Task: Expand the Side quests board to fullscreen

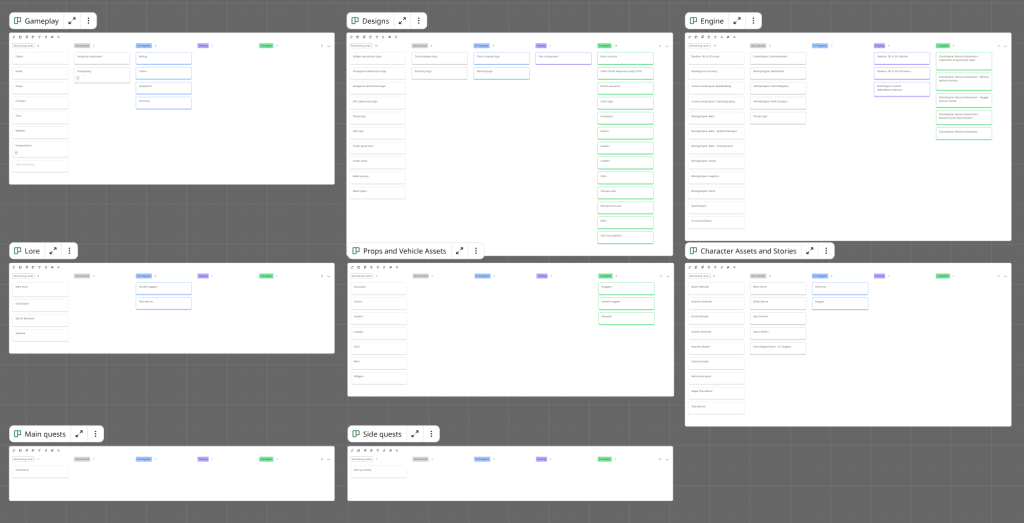Action: [x=414, y=434]
